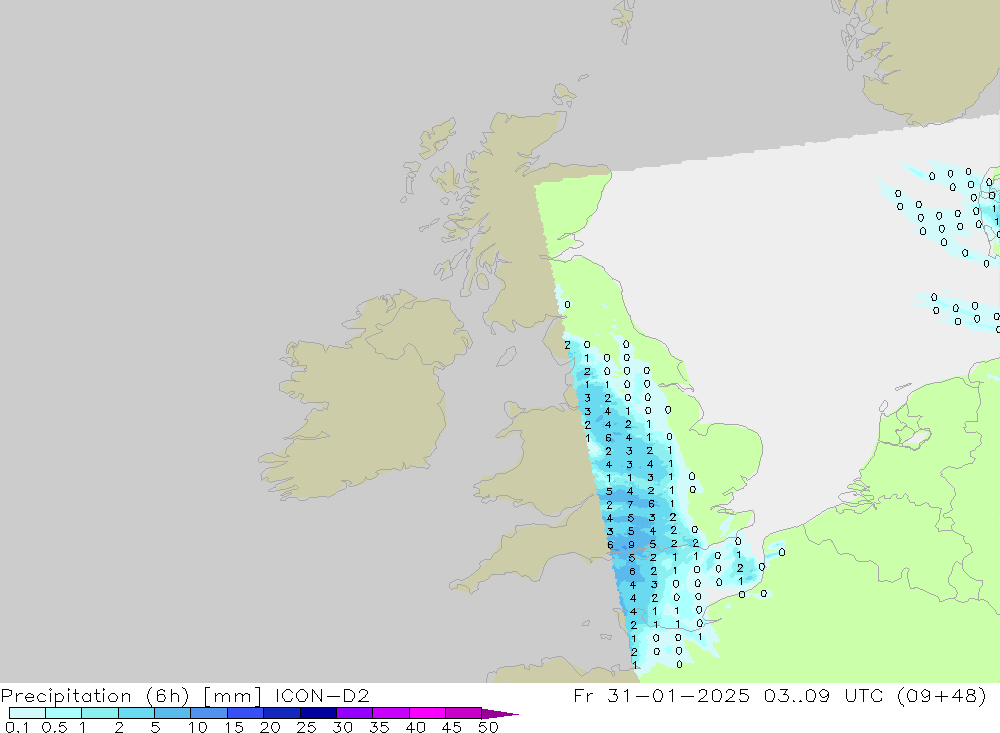The height and width of the screenshot is (733, 1000).
Task: Select legend swatch between 2 and 5
Action: click(136, 713)
